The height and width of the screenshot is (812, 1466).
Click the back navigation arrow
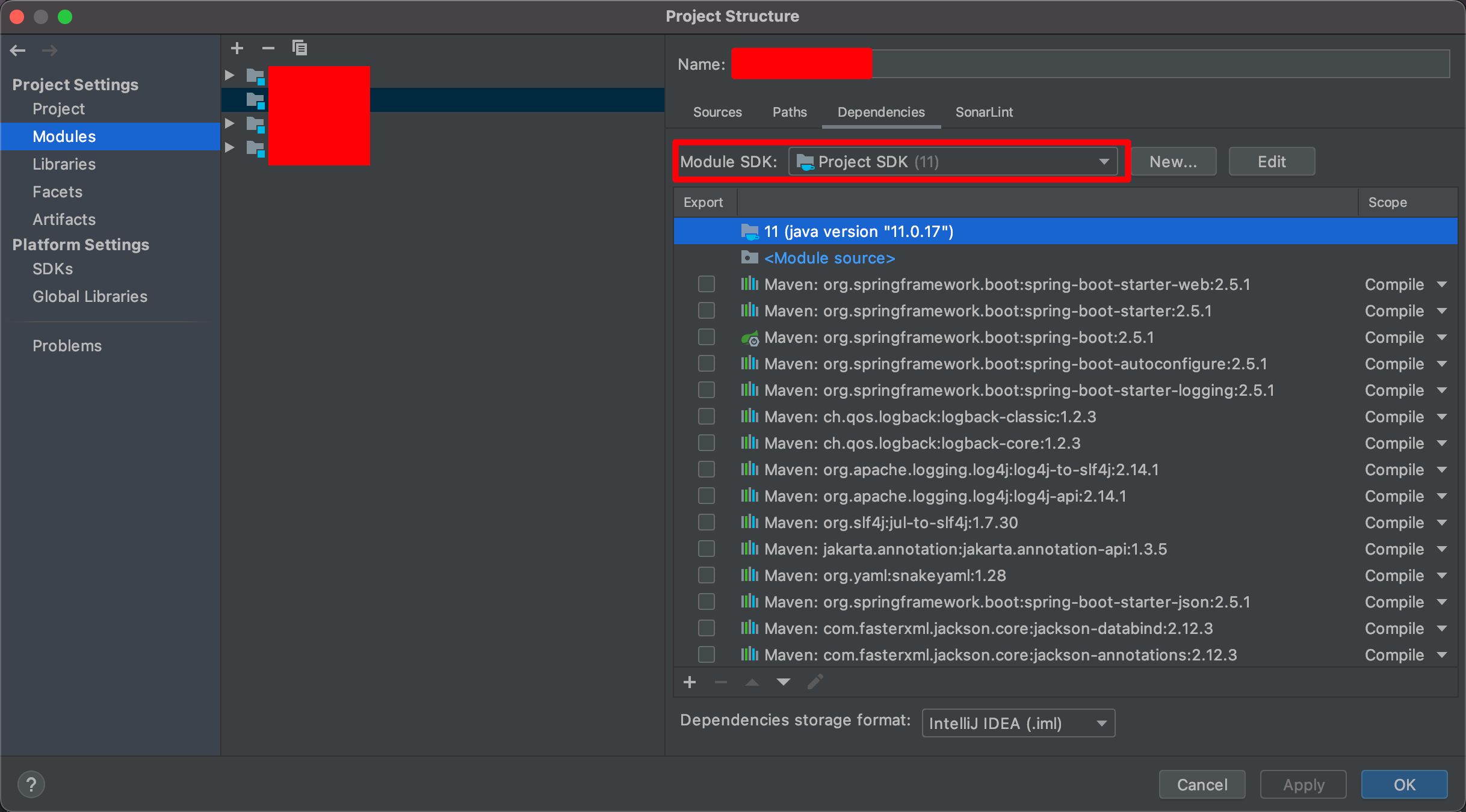click(x=18, y=51)
